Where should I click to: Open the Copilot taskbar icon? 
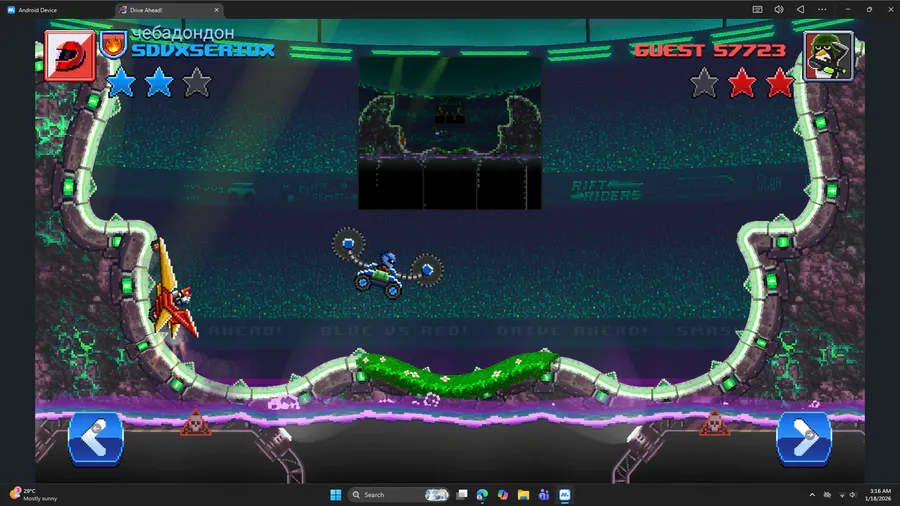point(503,495)
